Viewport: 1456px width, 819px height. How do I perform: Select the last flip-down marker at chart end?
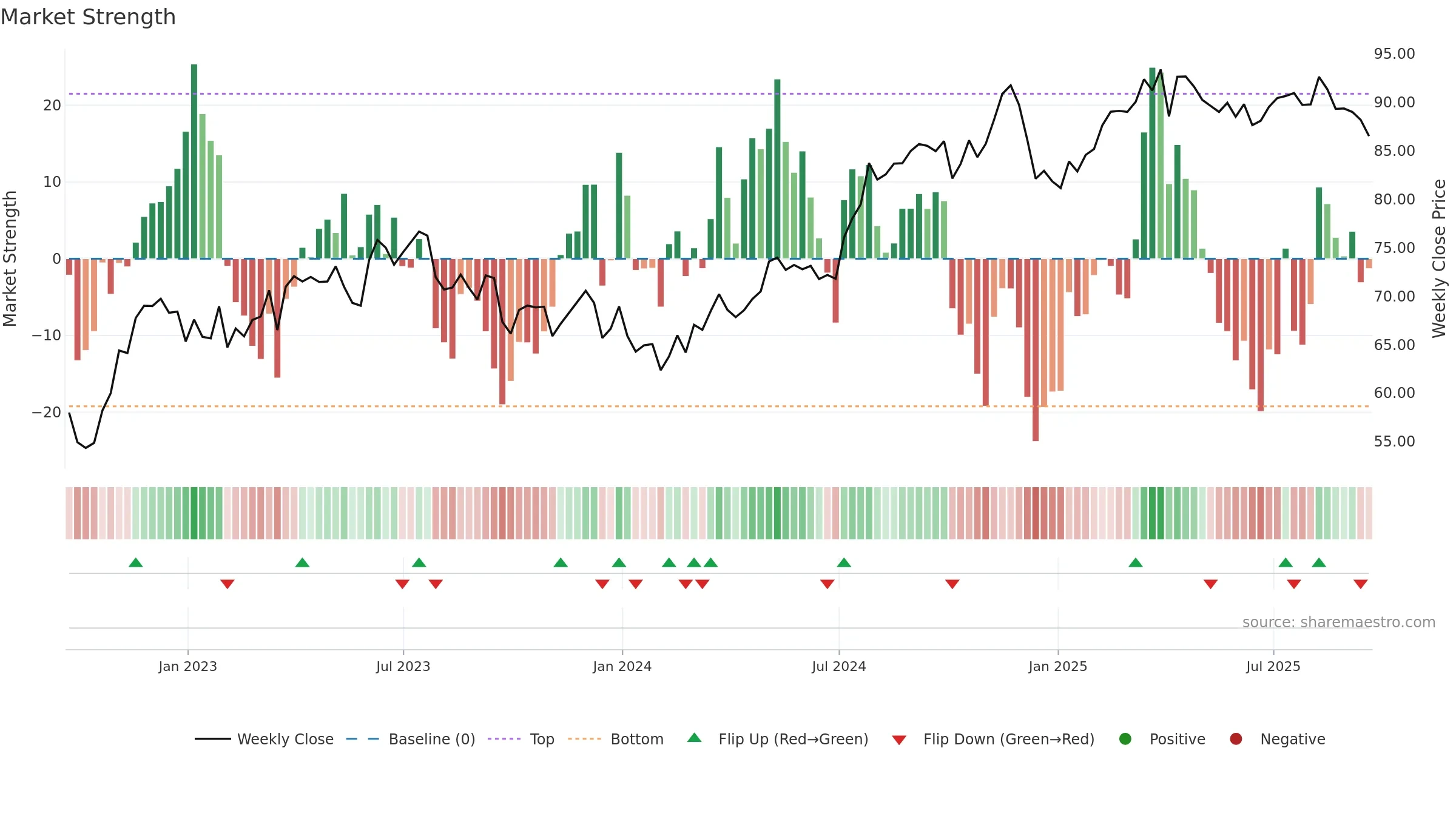1361,584
